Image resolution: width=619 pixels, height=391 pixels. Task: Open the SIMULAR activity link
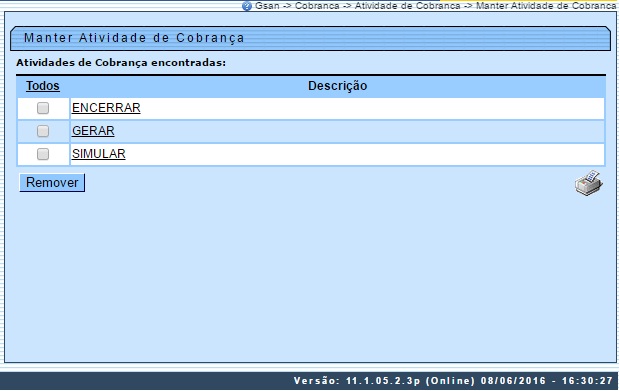point(99,154)
